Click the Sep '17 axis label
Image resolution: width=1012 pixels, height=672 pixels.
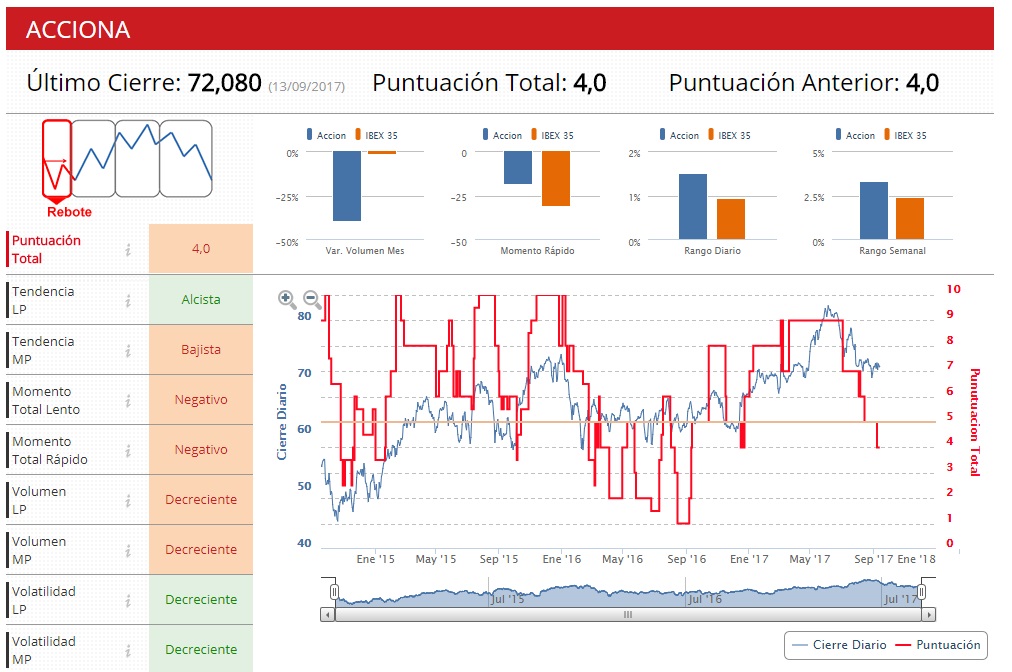pyautogui.click(x=873, y=559)
